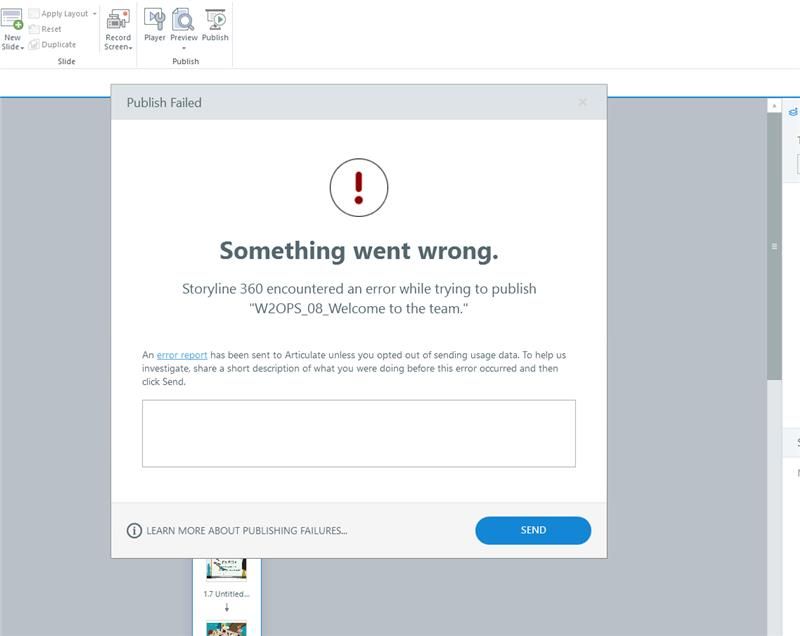Click the Record Screen icon
Screen dimensions: 800x636
118,19
